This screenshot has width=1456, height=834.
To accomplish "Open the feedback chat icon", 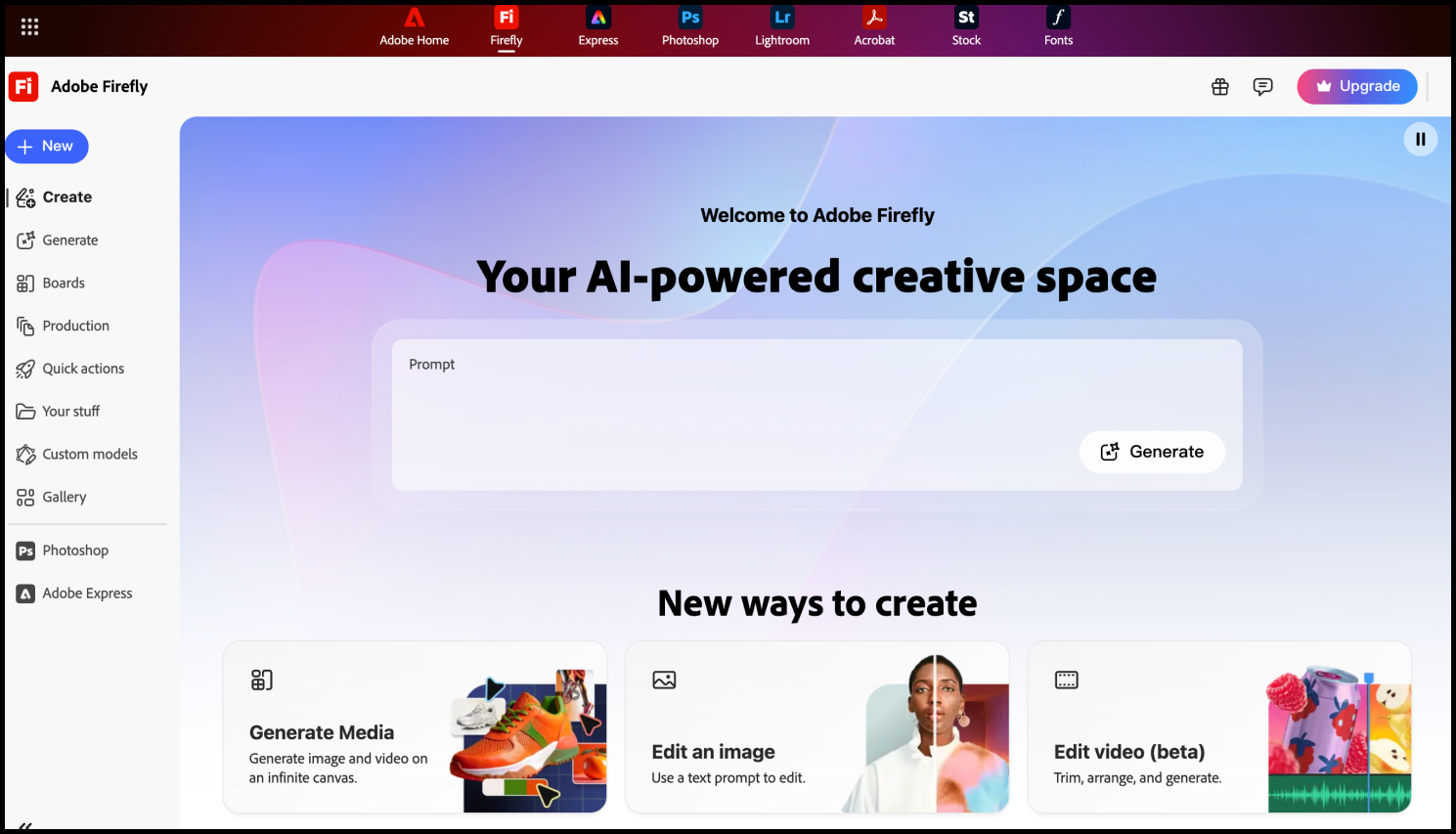I will point(1263,87).
